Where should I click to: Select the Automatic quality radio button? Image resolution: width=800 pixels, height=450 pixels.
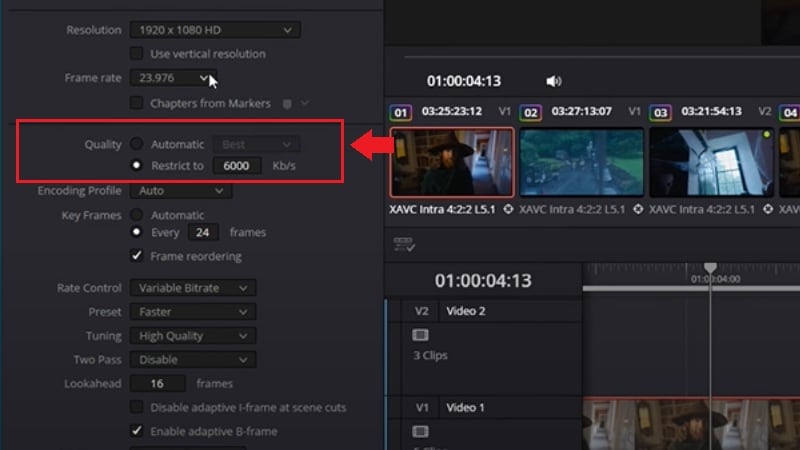pos(136,143)
